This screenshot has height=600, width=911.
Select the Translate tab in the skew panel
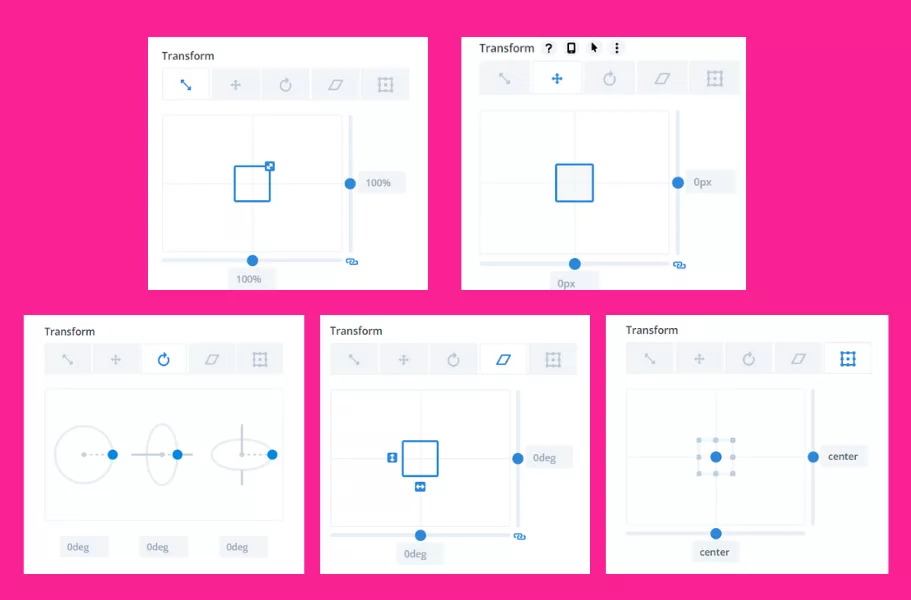pyautogui.click(x=404, y=360)
